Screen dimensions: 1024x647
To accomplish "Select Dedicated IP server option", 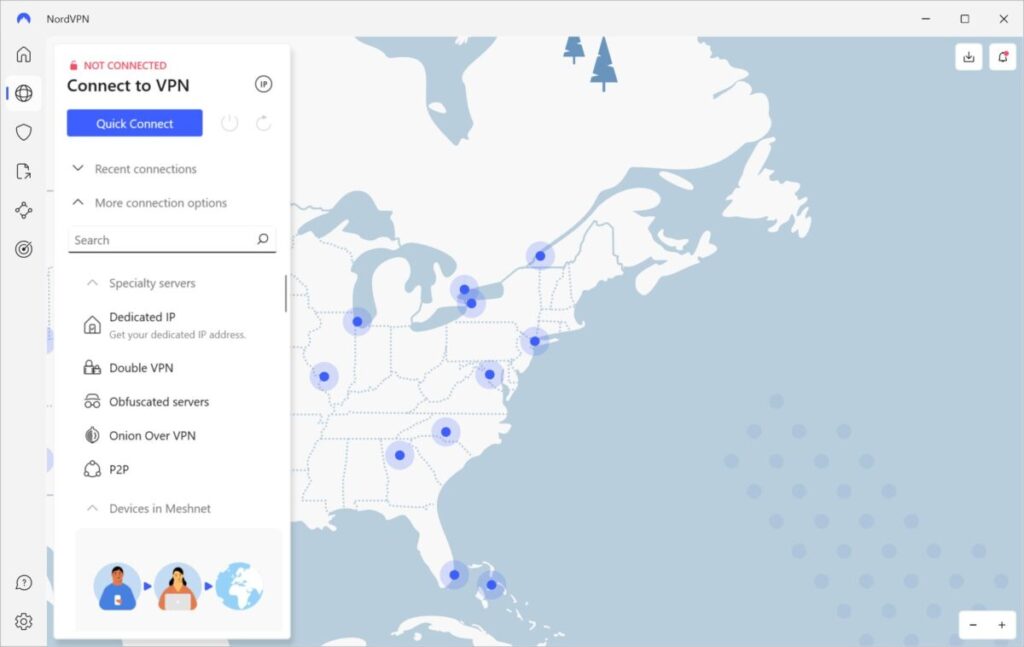I will pos(176,324).
